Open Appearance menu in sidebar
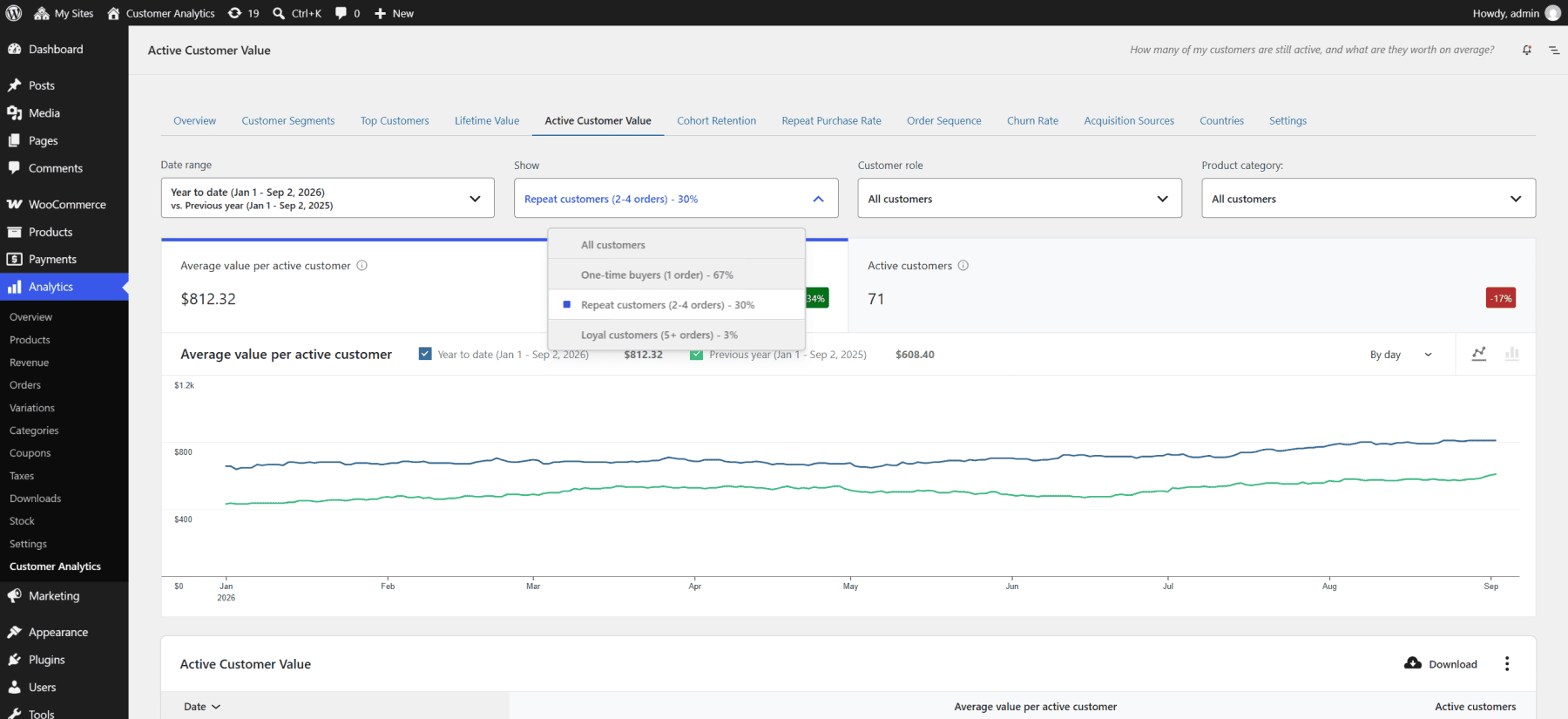Image resolution: width=1568 pixels, height=719 pixels. (x=64, y=632)
